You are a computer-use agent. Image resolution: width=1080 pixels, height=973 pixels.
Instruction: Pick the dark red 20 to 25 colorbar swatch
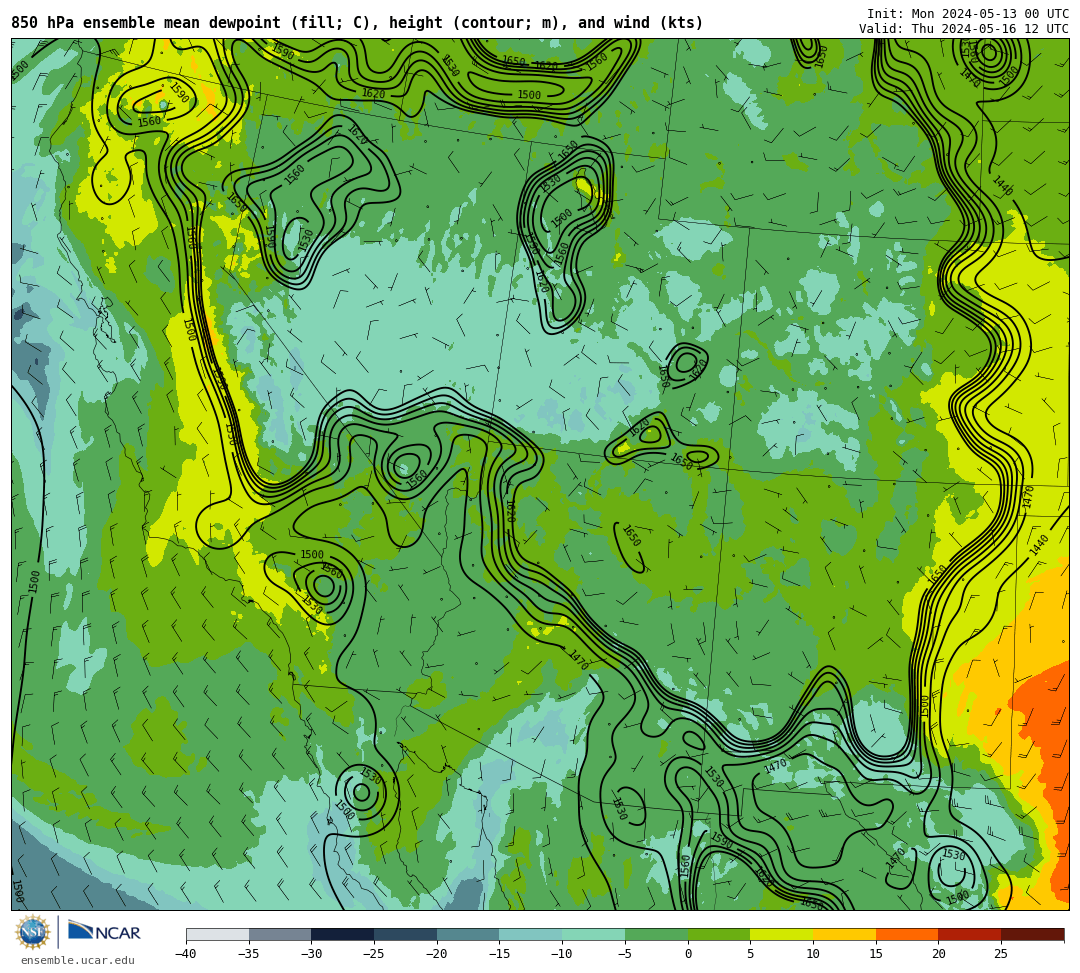pos(970,934)
